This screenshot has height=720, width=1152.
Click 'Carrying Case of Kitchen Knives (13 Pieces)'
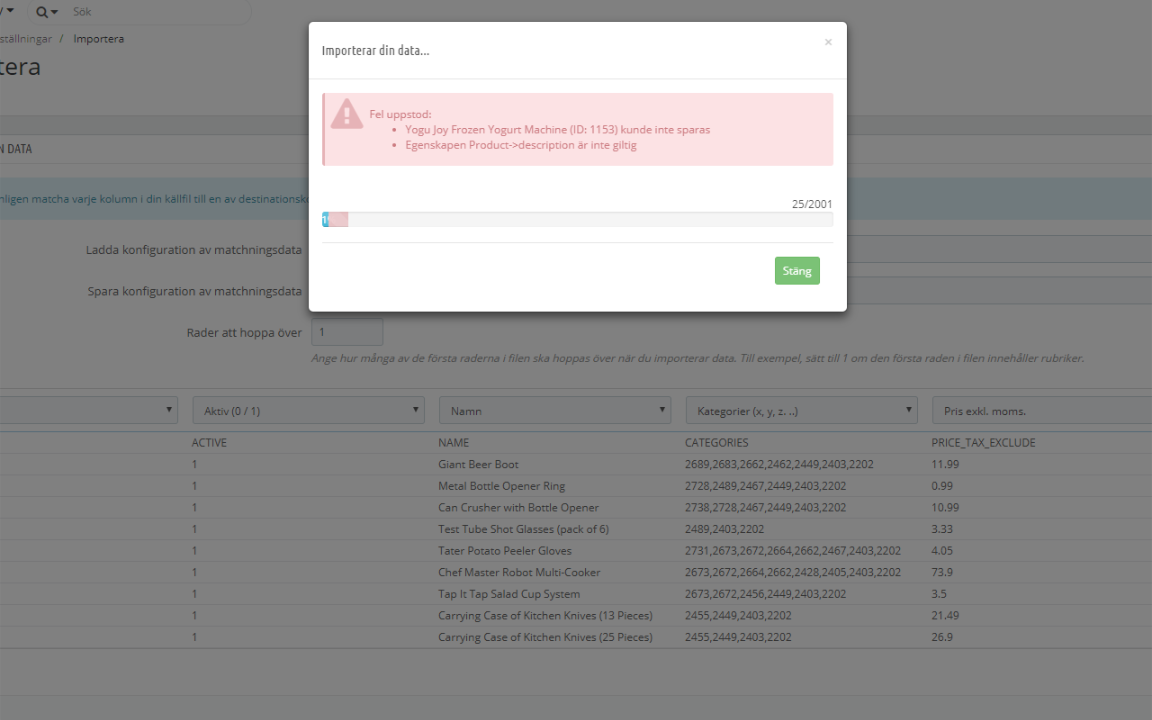(x=545, y=615)
